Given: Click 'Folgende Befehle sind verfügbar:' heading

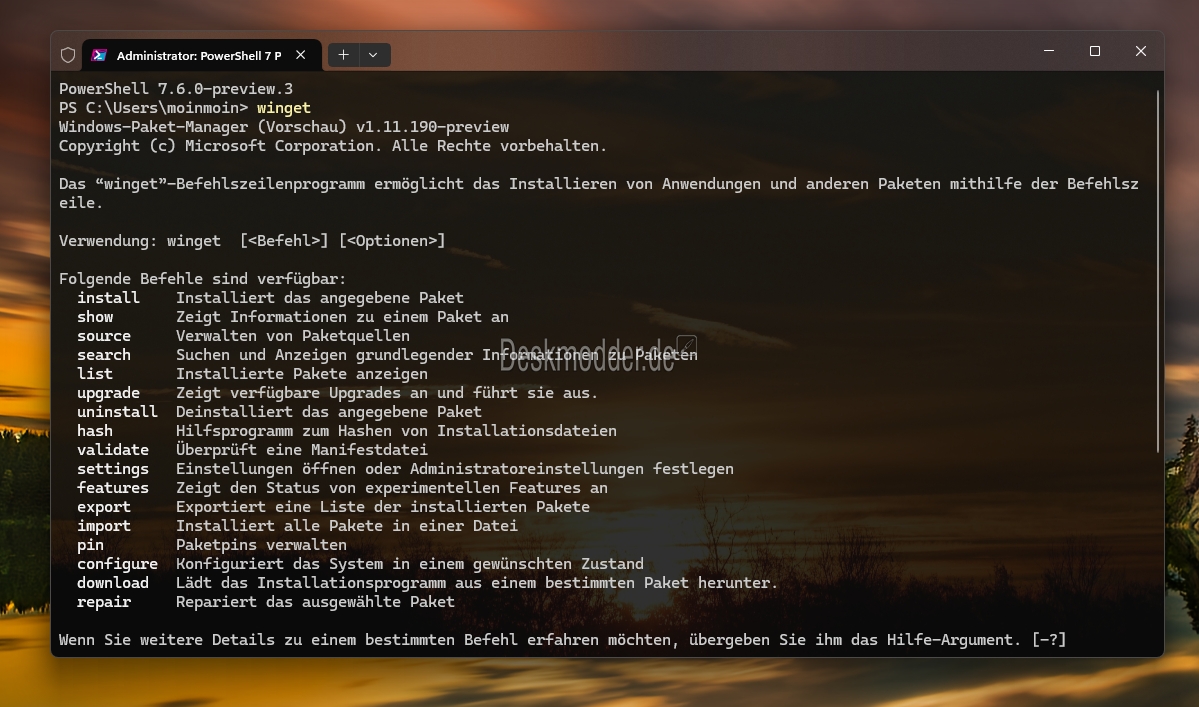Looking at the screenshot, I should 203,279.
